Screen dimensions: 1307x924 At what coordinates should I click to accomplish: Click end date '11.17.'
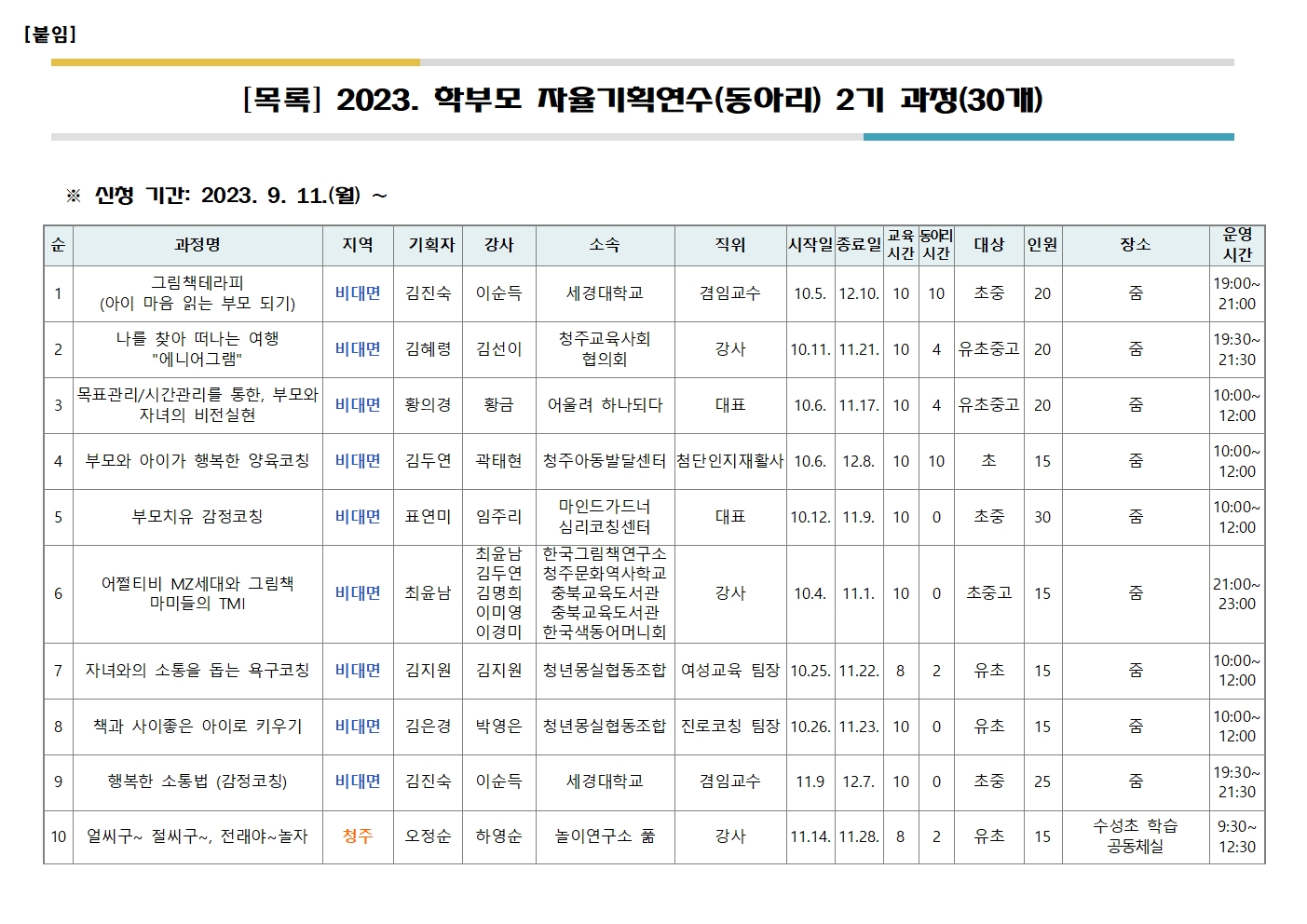coord(859,405)
